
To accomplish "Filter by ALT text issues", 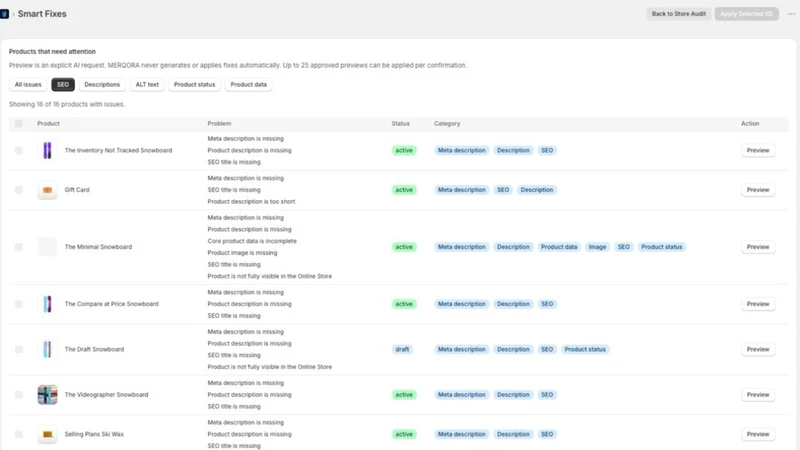I will pos(147,85).
